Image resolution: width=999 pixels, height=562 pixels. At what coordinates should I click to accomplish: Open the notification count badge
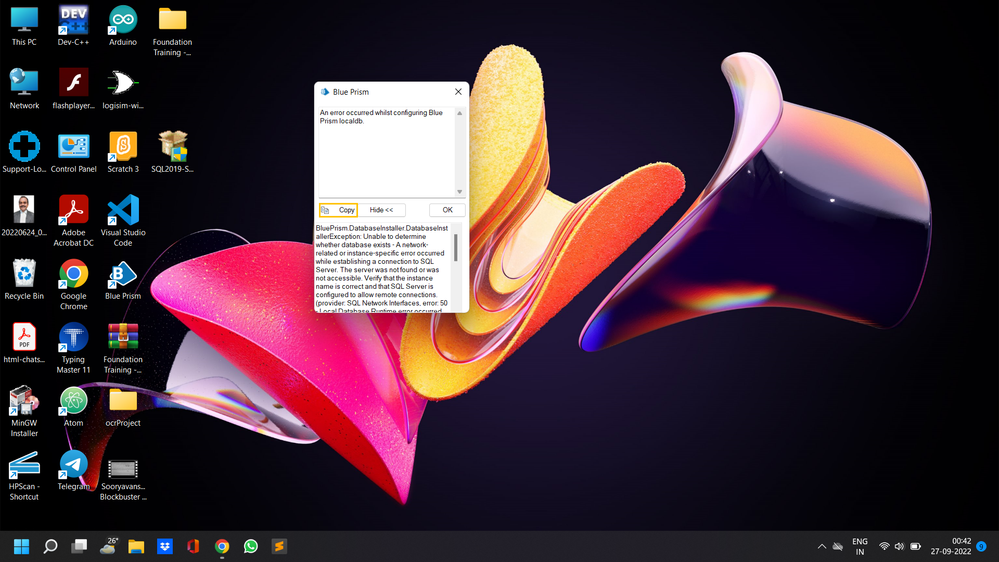pos(982,546)
